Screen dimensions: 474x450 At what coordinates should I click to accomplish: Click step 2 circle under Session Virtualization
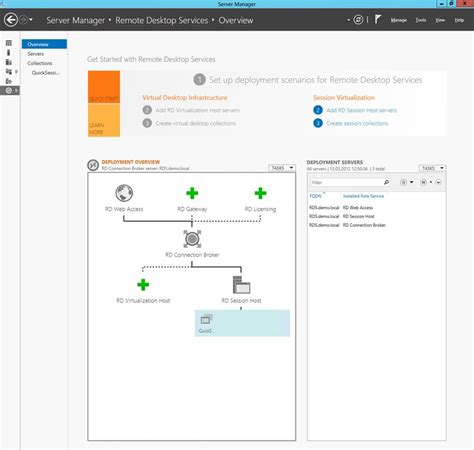tap(318, 110)
